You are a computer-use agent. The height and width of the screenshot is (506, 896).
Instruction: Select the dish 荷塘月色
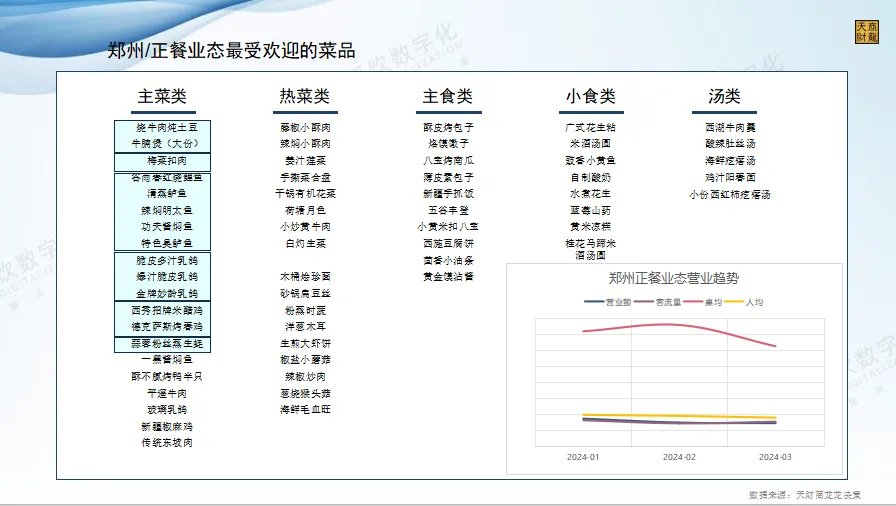[x=305, y=211]
